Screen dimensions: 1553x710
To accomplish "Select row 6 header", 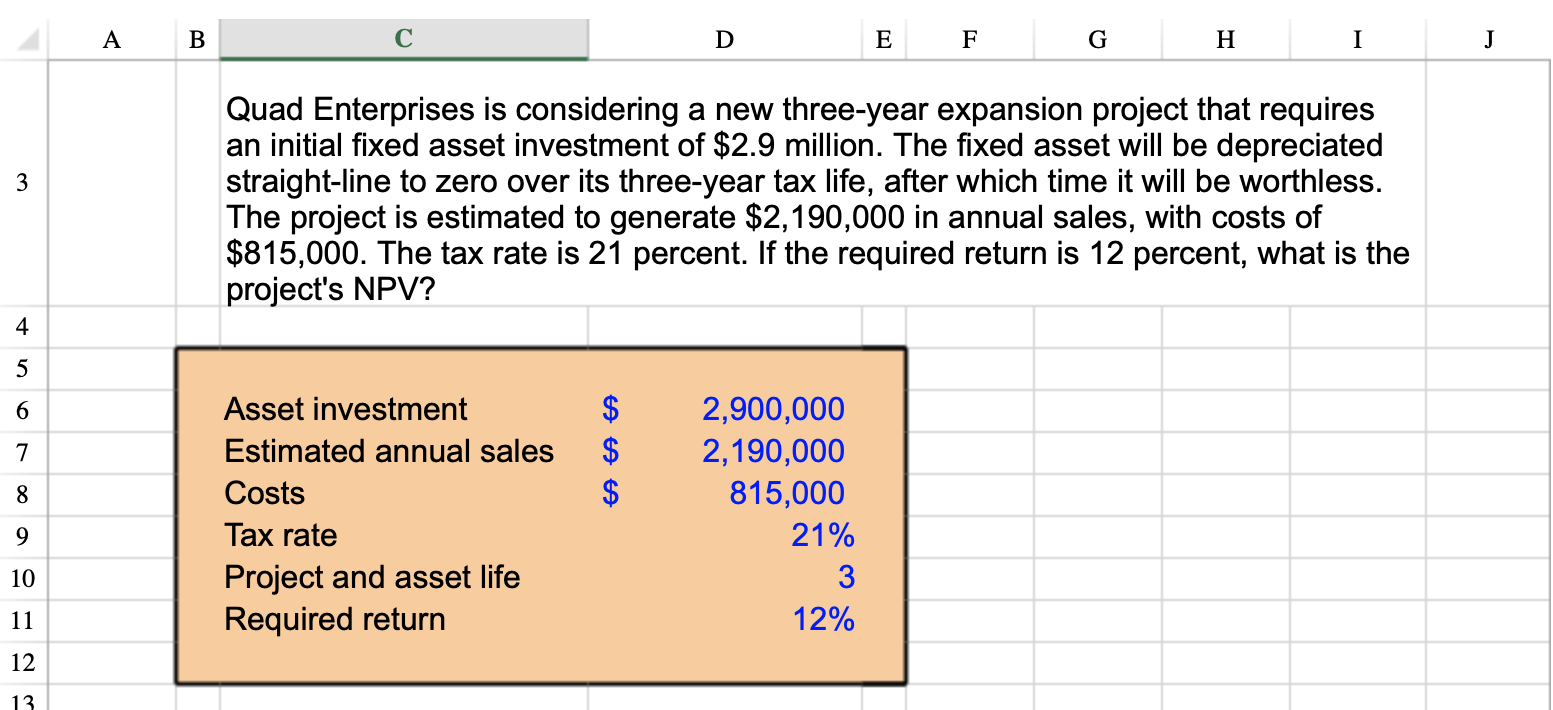I will click(22, 410).
